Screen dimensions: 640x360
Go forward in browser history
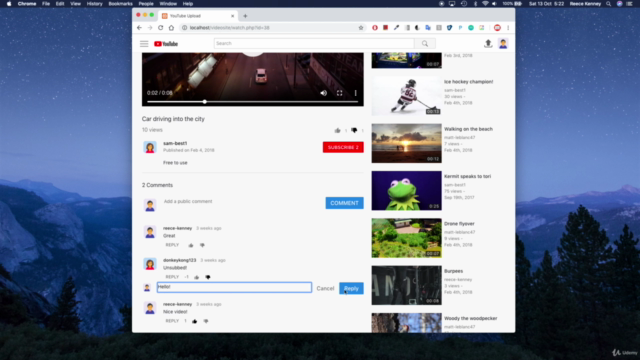(x=150, y=28)
